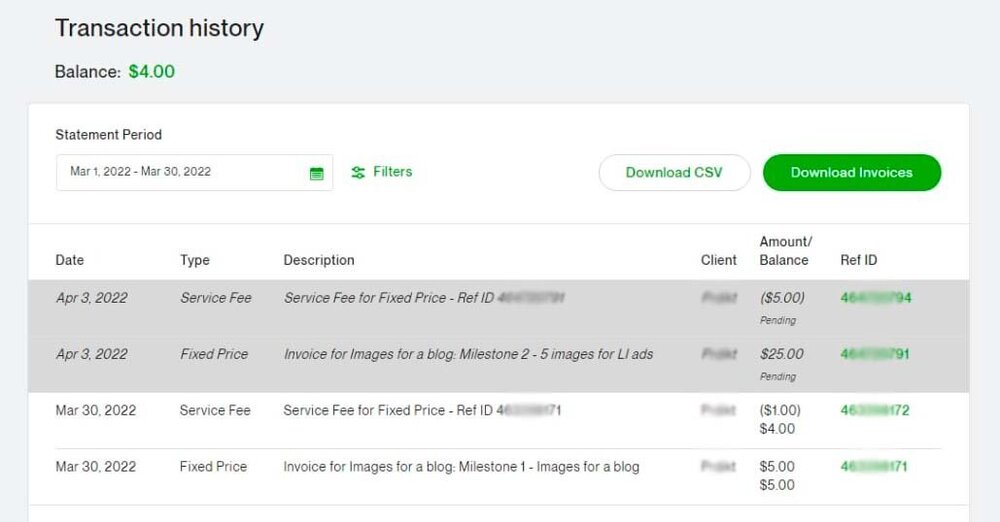Select Milestone 1 - Images for a blog description

coord(461,466)
